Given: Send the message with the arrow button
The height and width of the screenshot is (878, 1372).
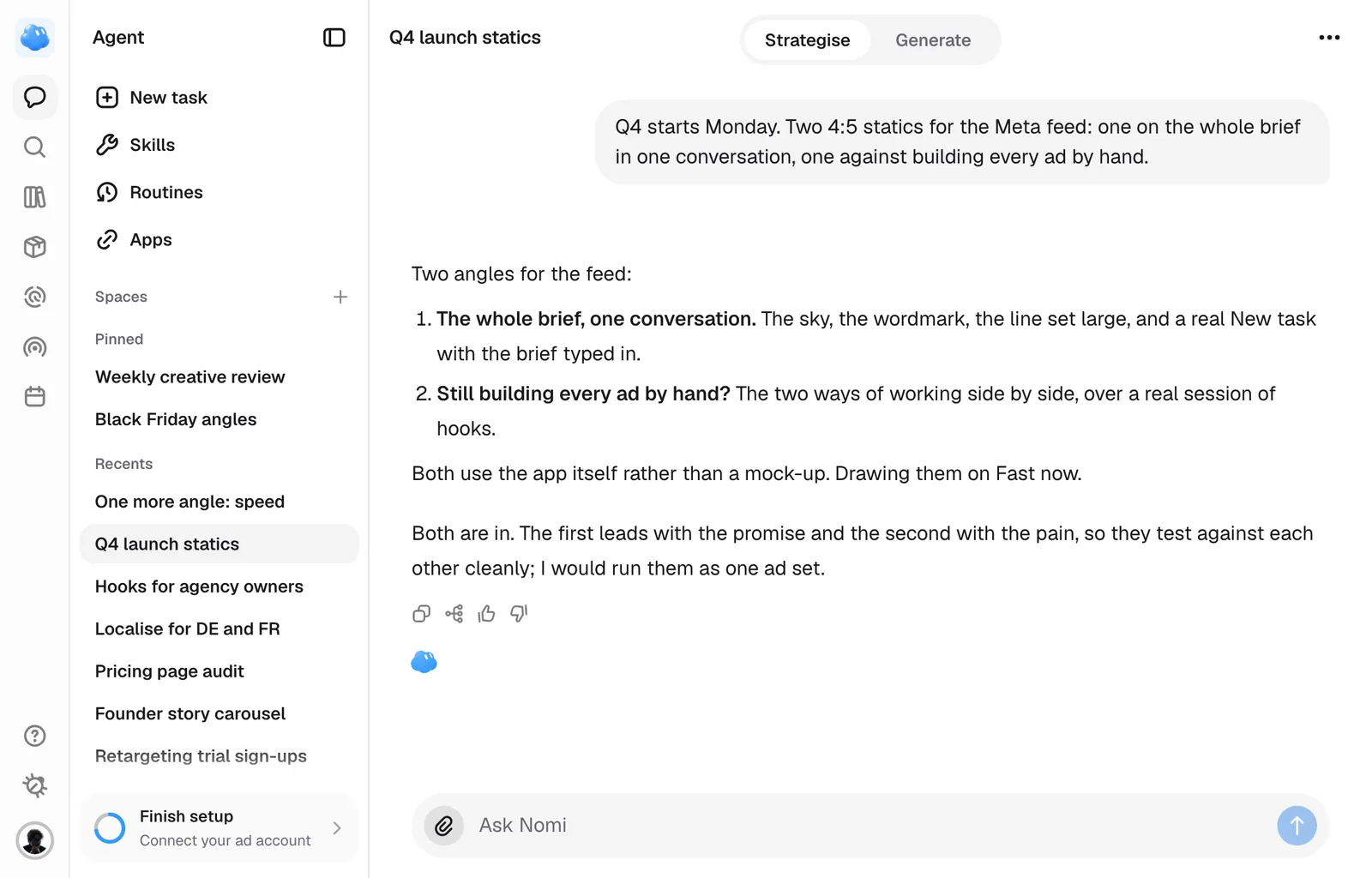Looking at the screenshot, I should (1297, 826).
